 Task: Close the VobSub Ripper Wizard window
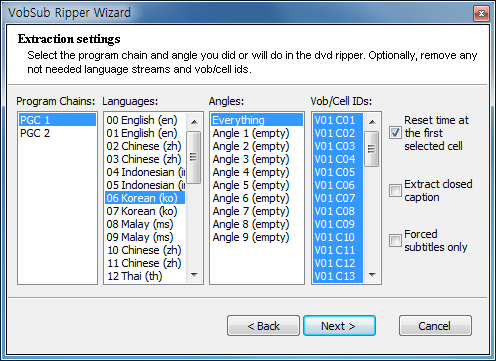(x=481, y=14)
